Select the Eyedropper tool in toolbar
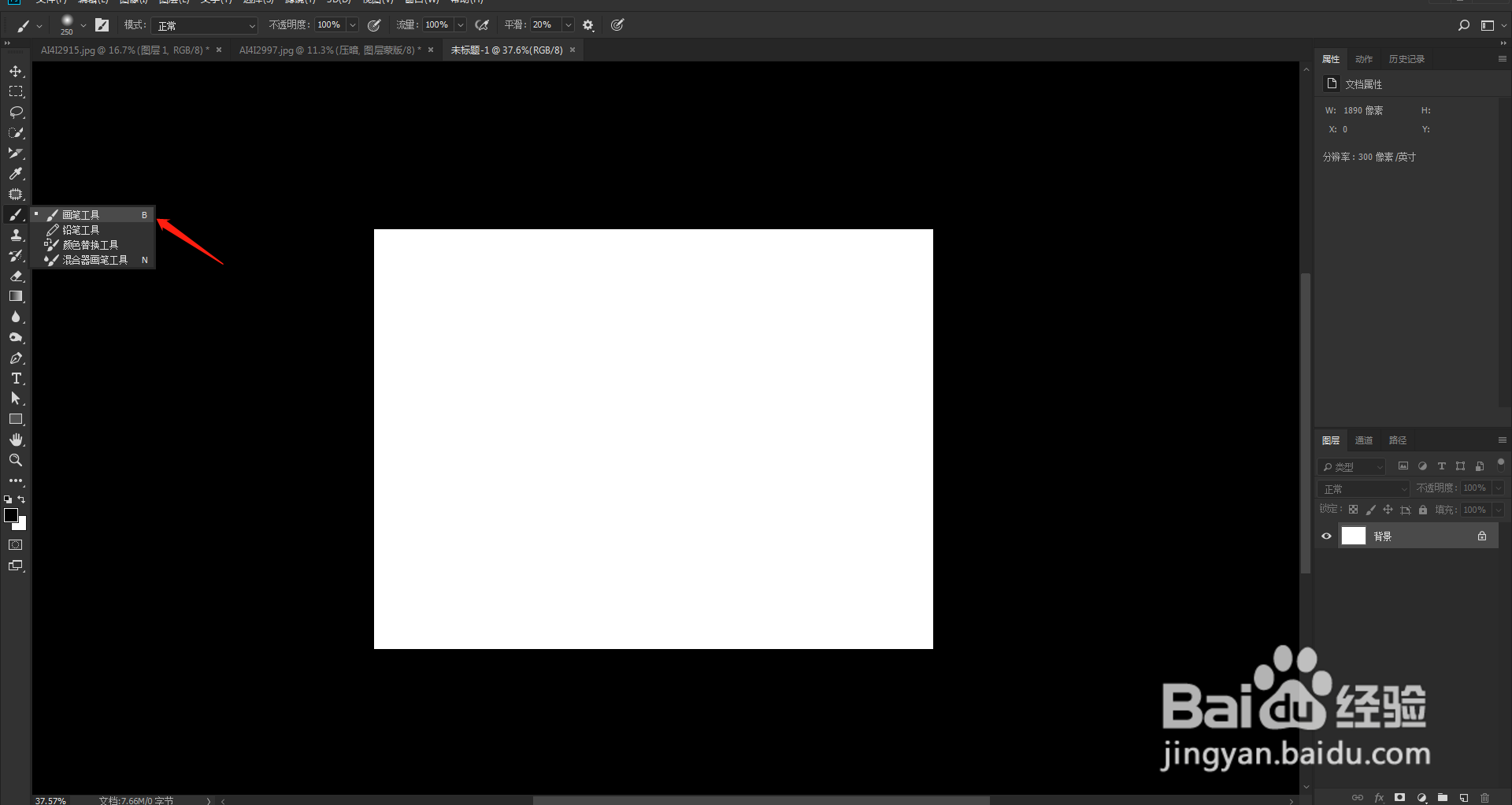 [x=16, y=174]
